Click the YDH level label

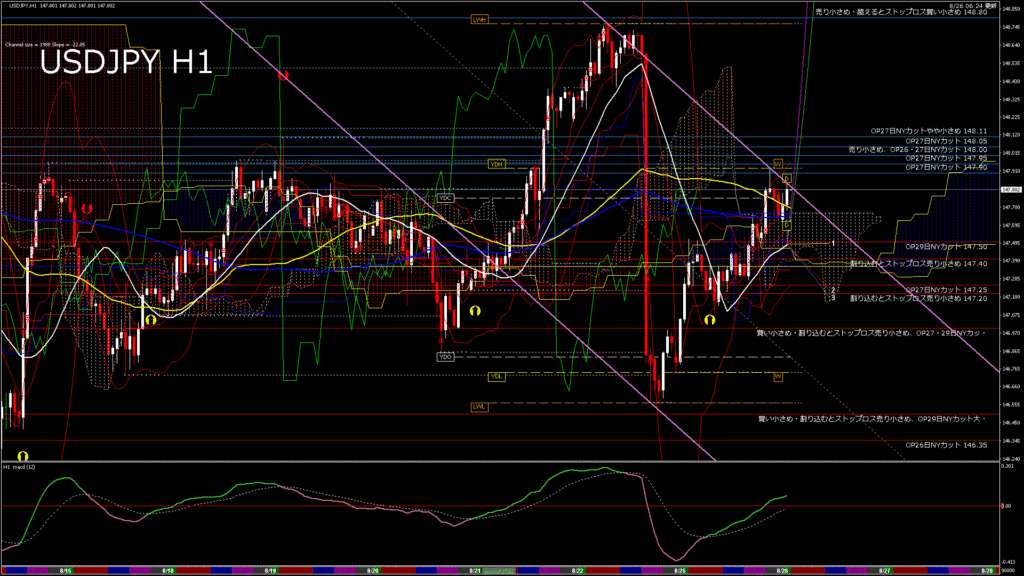(x=496, y=163)
